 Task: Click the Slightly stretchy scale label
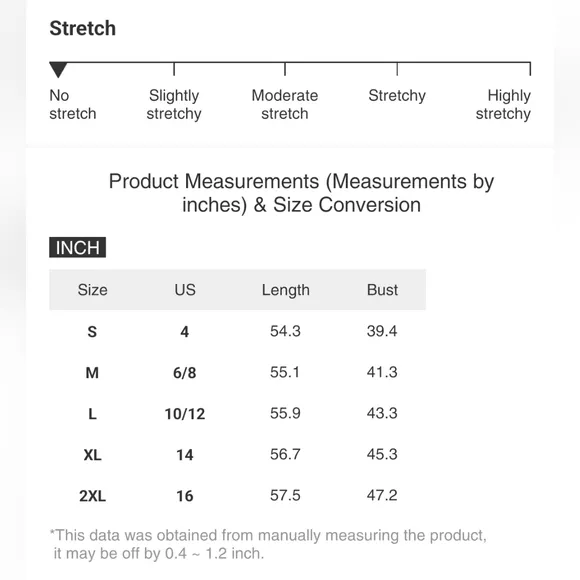tap(174, 104)
